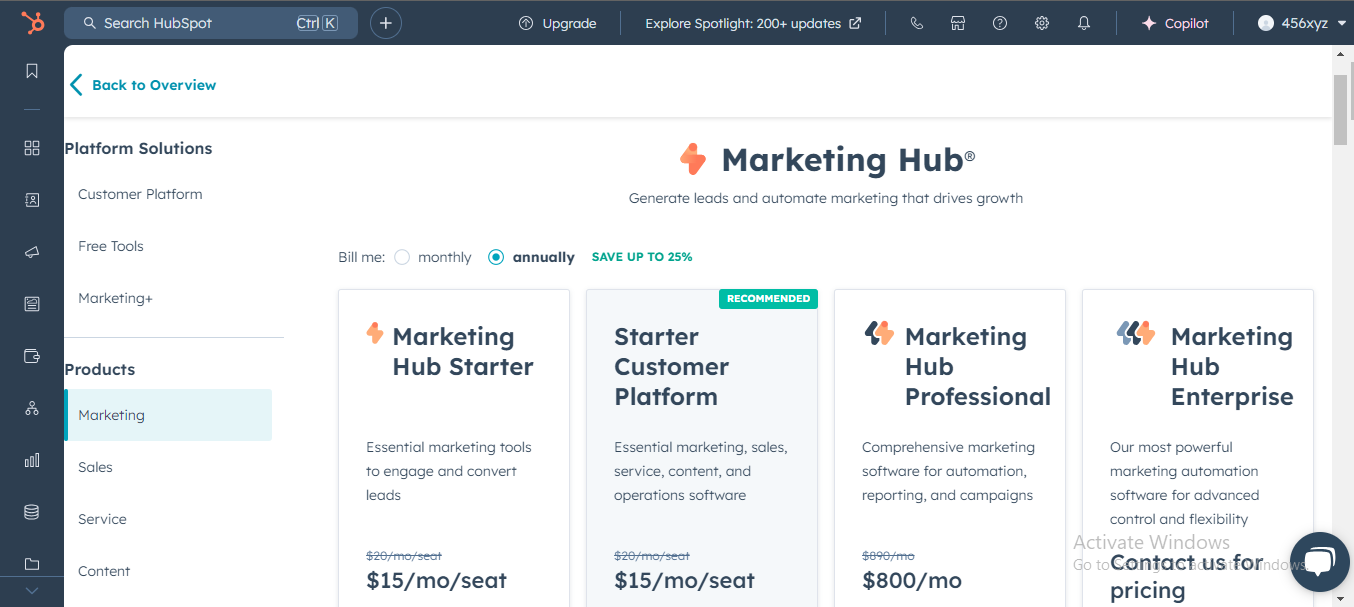The image size is (1354, 607).
Task: Click the page's vertical scrollbar thumb
Action: pos(1340,110)
